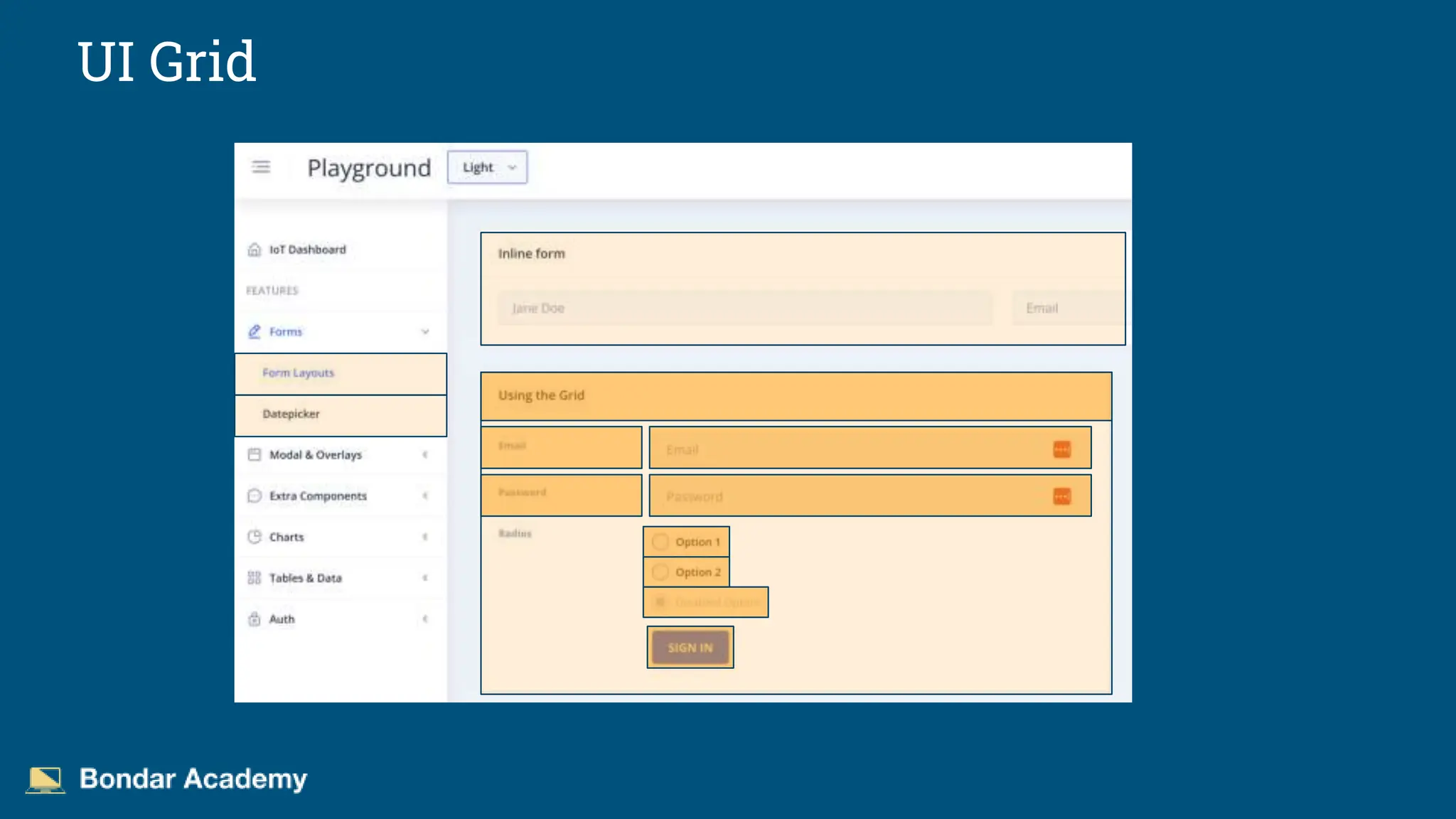Select the Option 2 radio button
Screen dimensions: 1456x819
point(660,572)
